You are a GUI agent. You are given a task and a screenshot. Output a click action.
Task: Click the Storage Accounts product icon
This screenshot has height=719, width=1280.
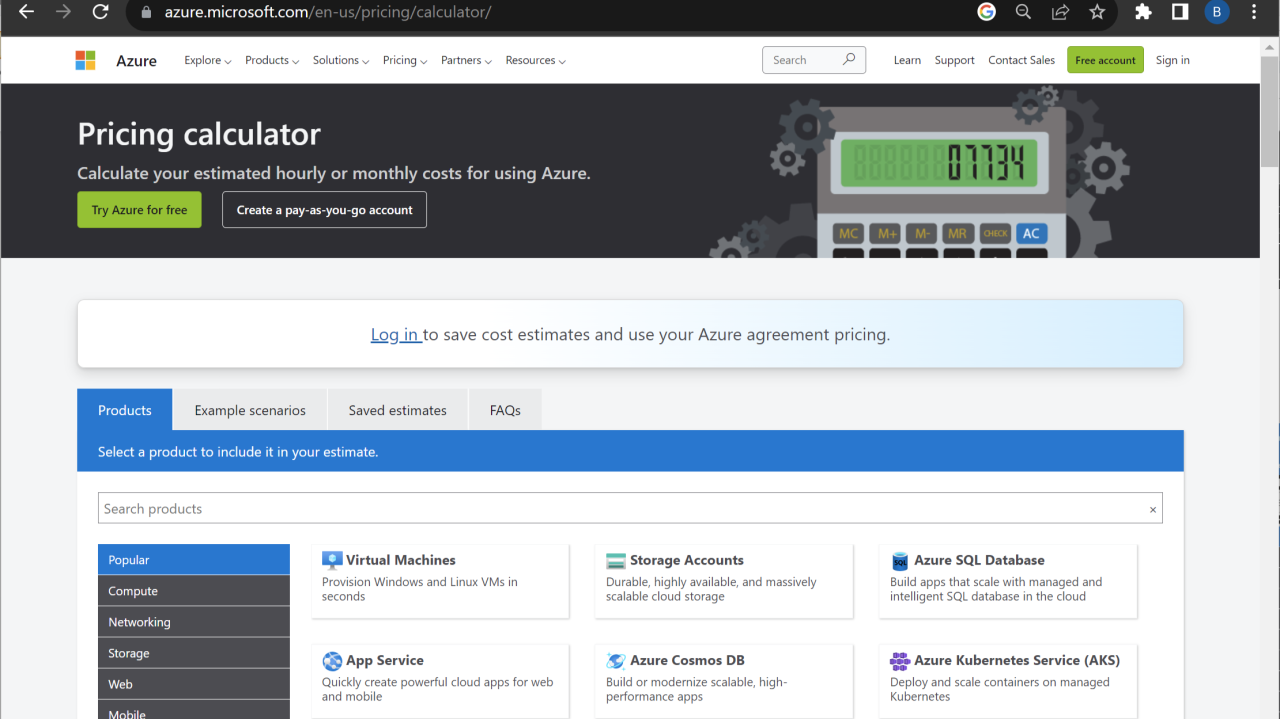click(616, 561)
